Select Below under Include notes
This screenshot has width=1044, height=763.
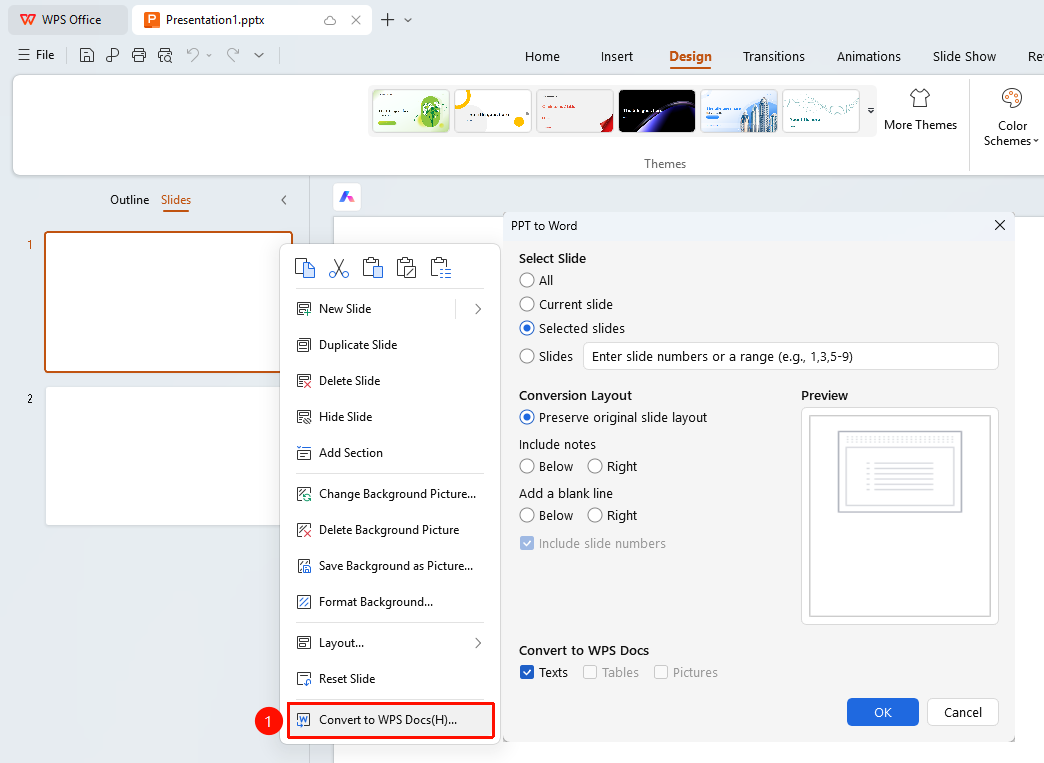(x=527, y=466)
